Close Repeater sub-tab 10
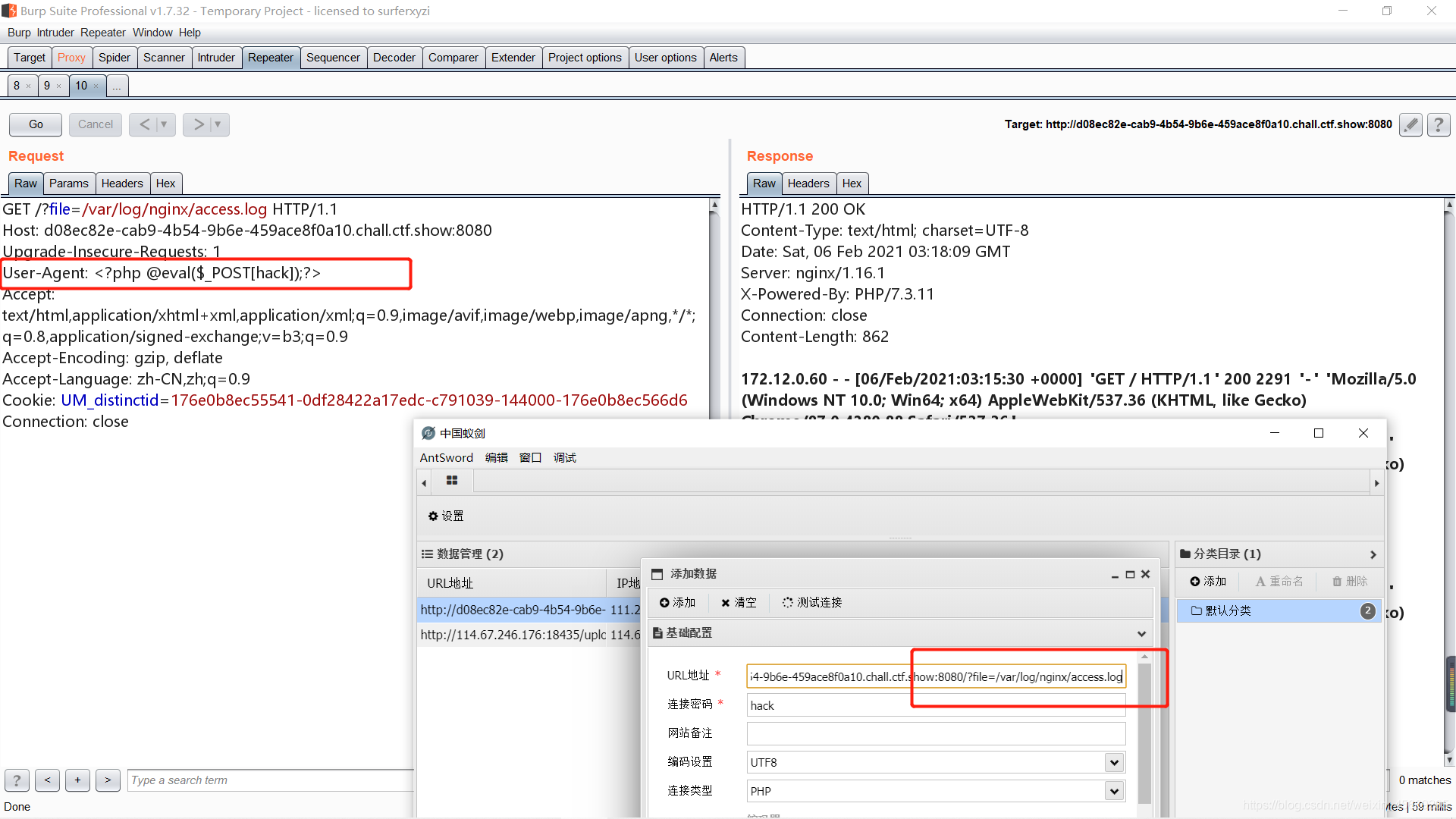 click(x=96, y=86)
